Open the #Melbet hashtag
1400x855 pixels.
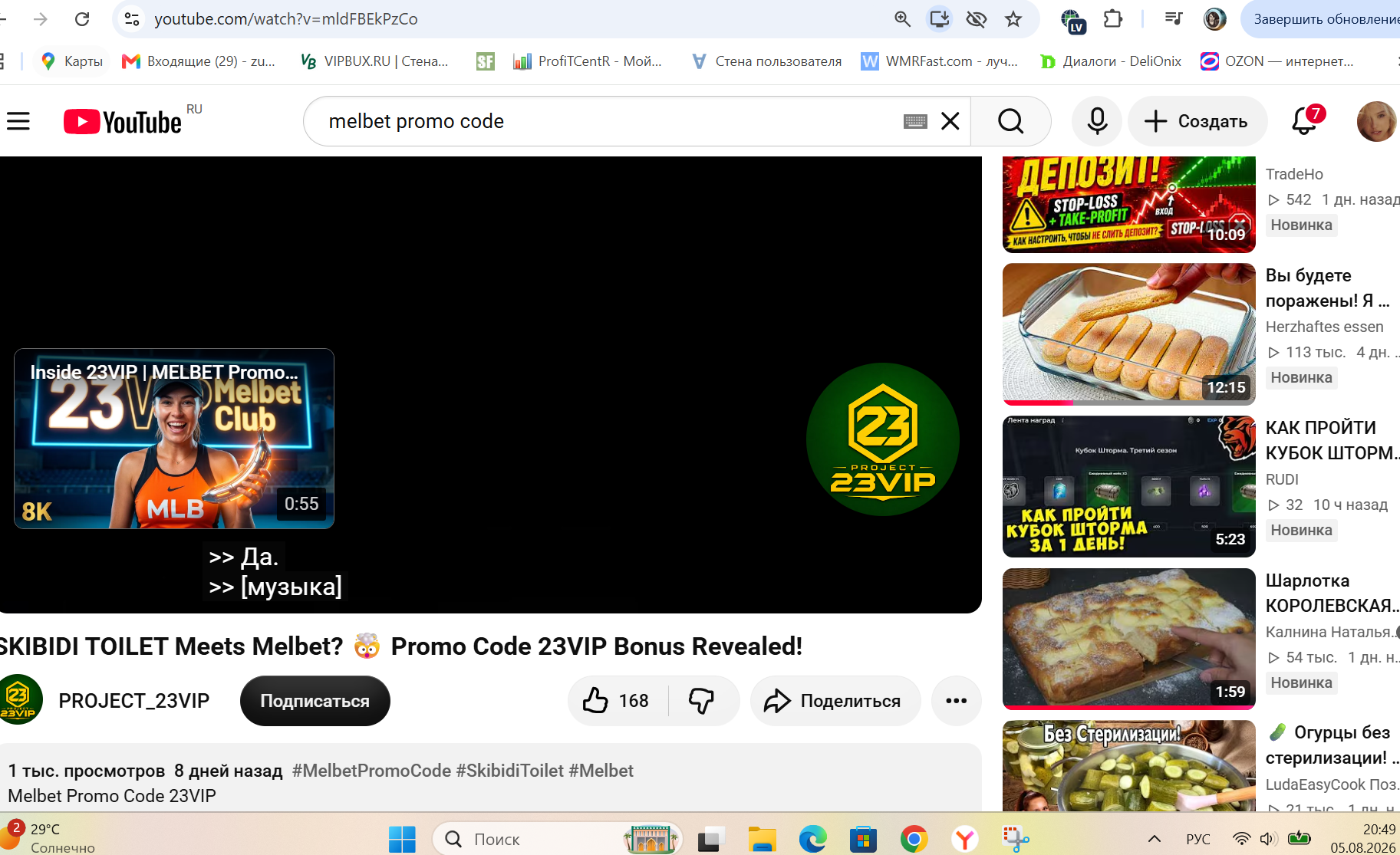tap(601, 771)
